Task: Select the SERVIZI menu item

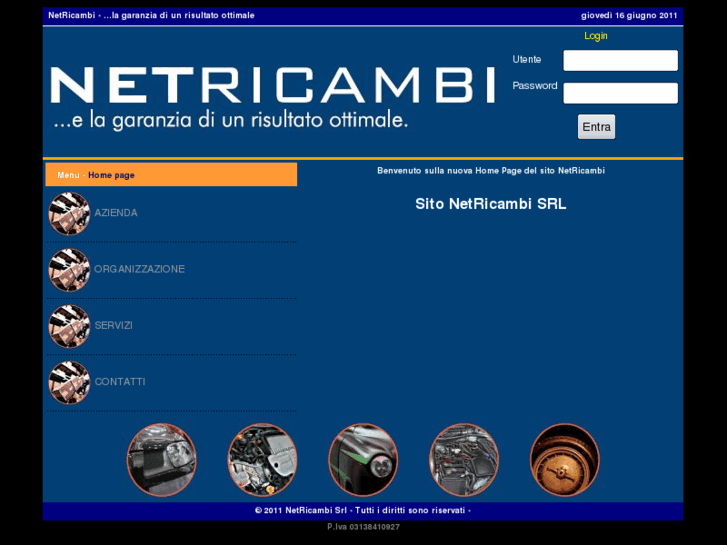Action: coord(114,326)
